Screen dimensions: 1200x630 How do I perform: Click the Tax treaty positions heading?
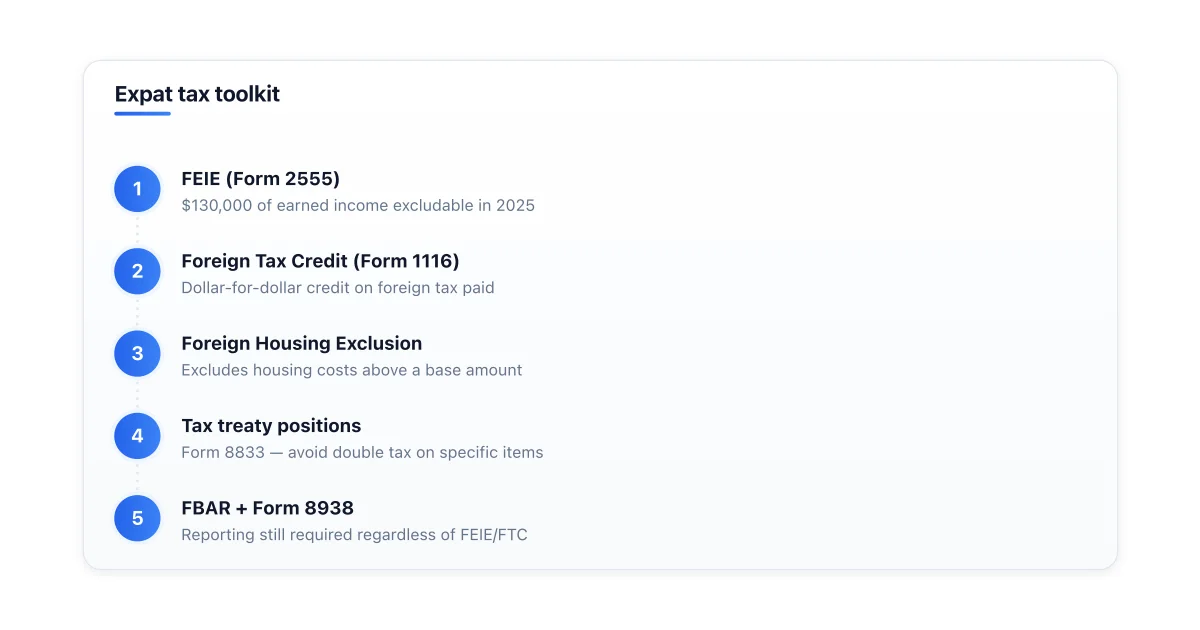click(271, 425)
